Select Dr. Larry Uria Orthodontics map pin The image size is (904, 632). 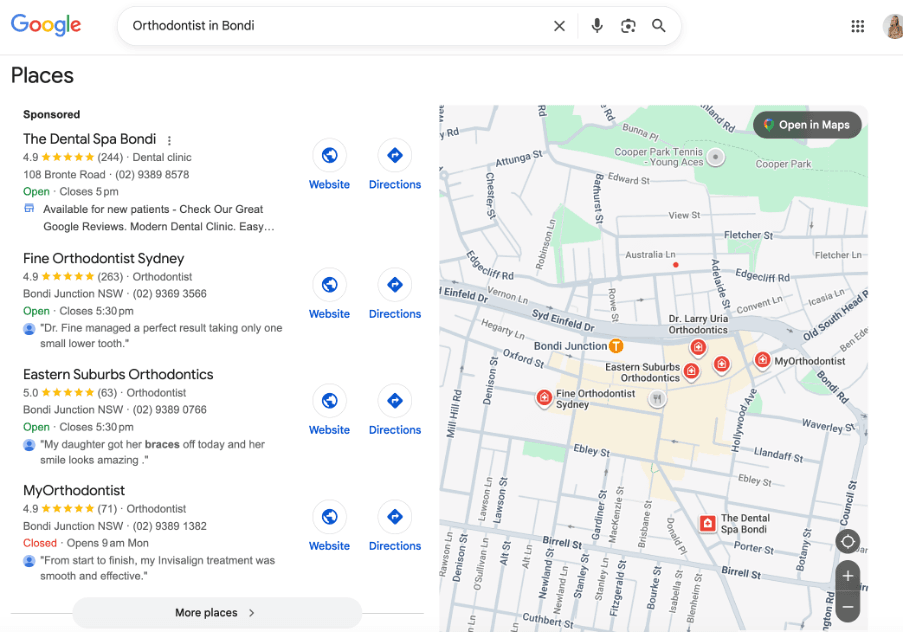[x=698, y=347]
